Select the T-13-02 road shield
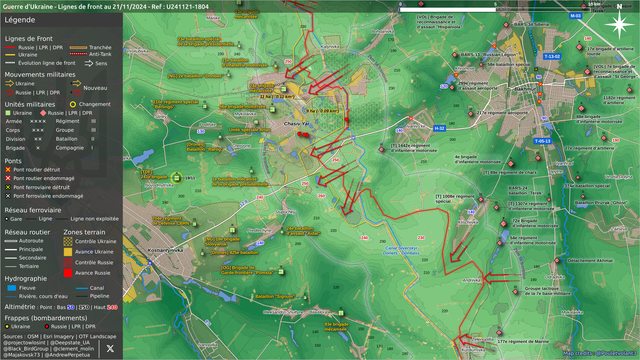The image size is (640, 360). tap(552, 56)
